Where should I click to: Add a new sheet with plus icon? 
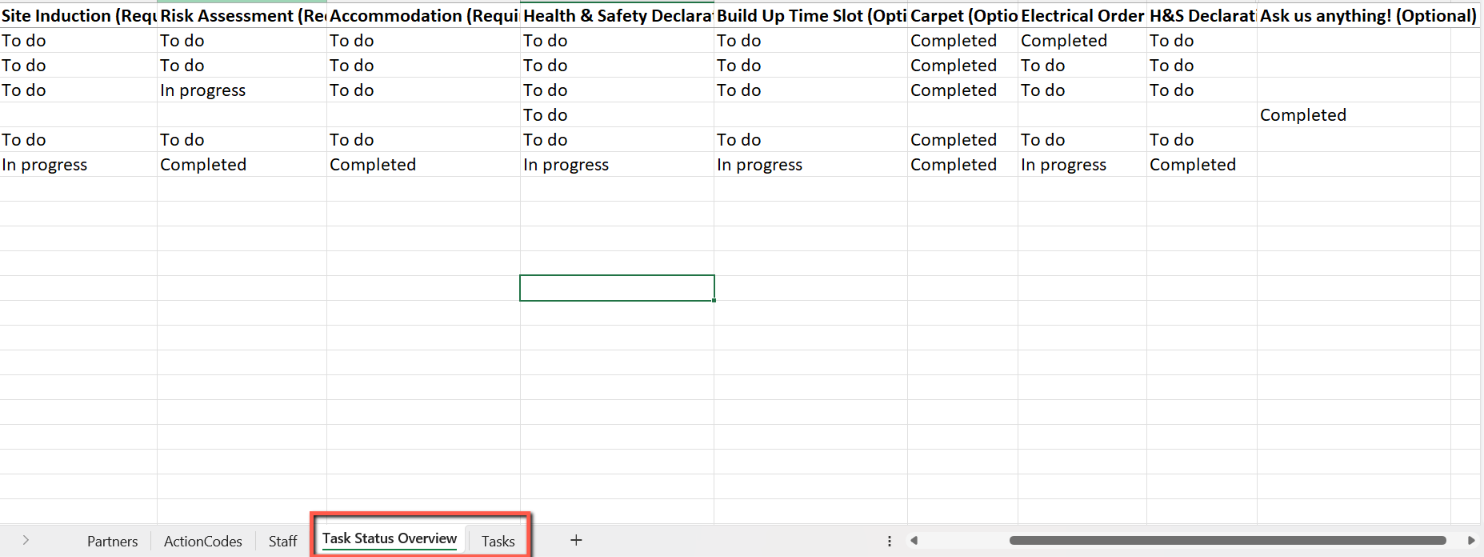[x=576, y=540]
